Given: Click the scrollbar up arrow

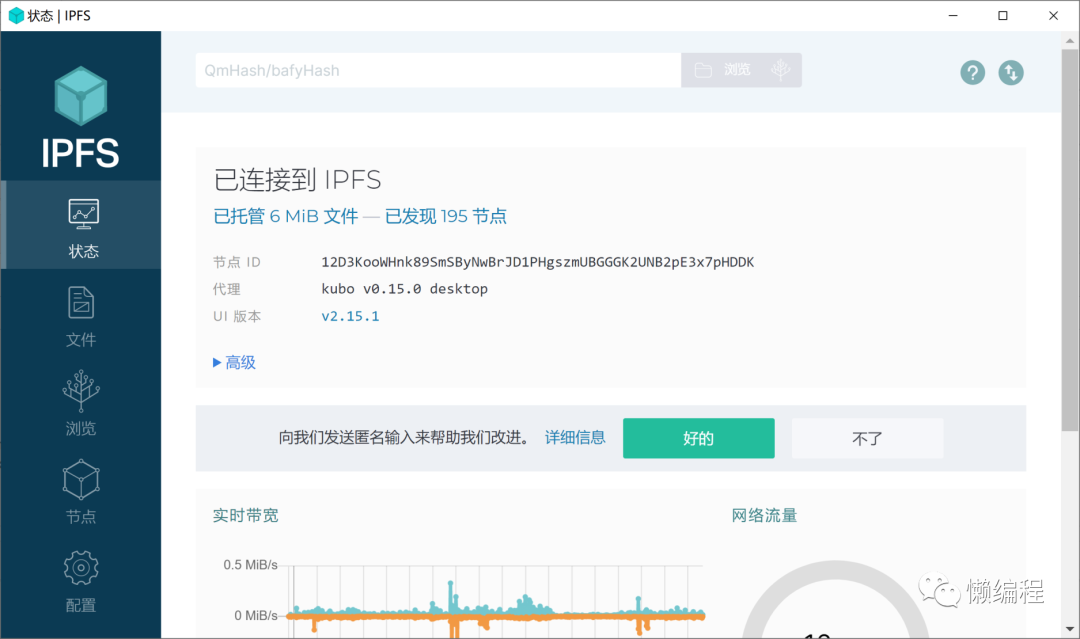Looking at the screenshot, I should [1070, 40].
